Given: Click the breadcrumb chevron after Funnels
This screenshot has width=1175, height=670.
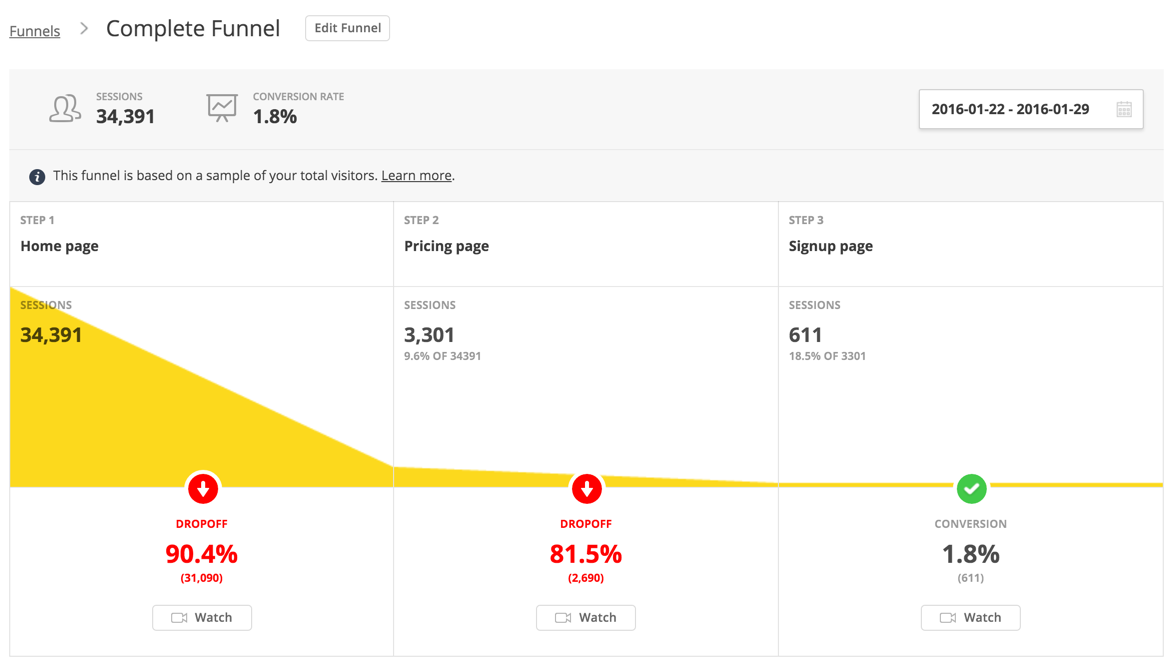Looking at the screenshot, I should click(84, 29).
